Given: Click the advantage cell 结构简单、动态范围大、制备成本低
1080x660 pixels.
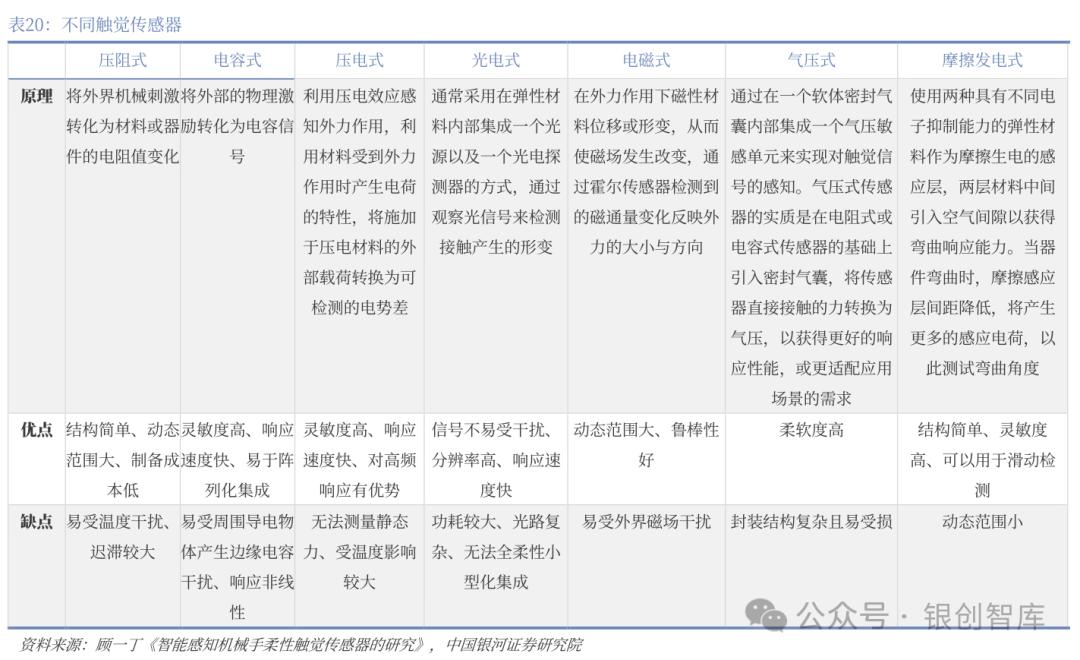Looking at the screenshot, I should tap(123, 460).
